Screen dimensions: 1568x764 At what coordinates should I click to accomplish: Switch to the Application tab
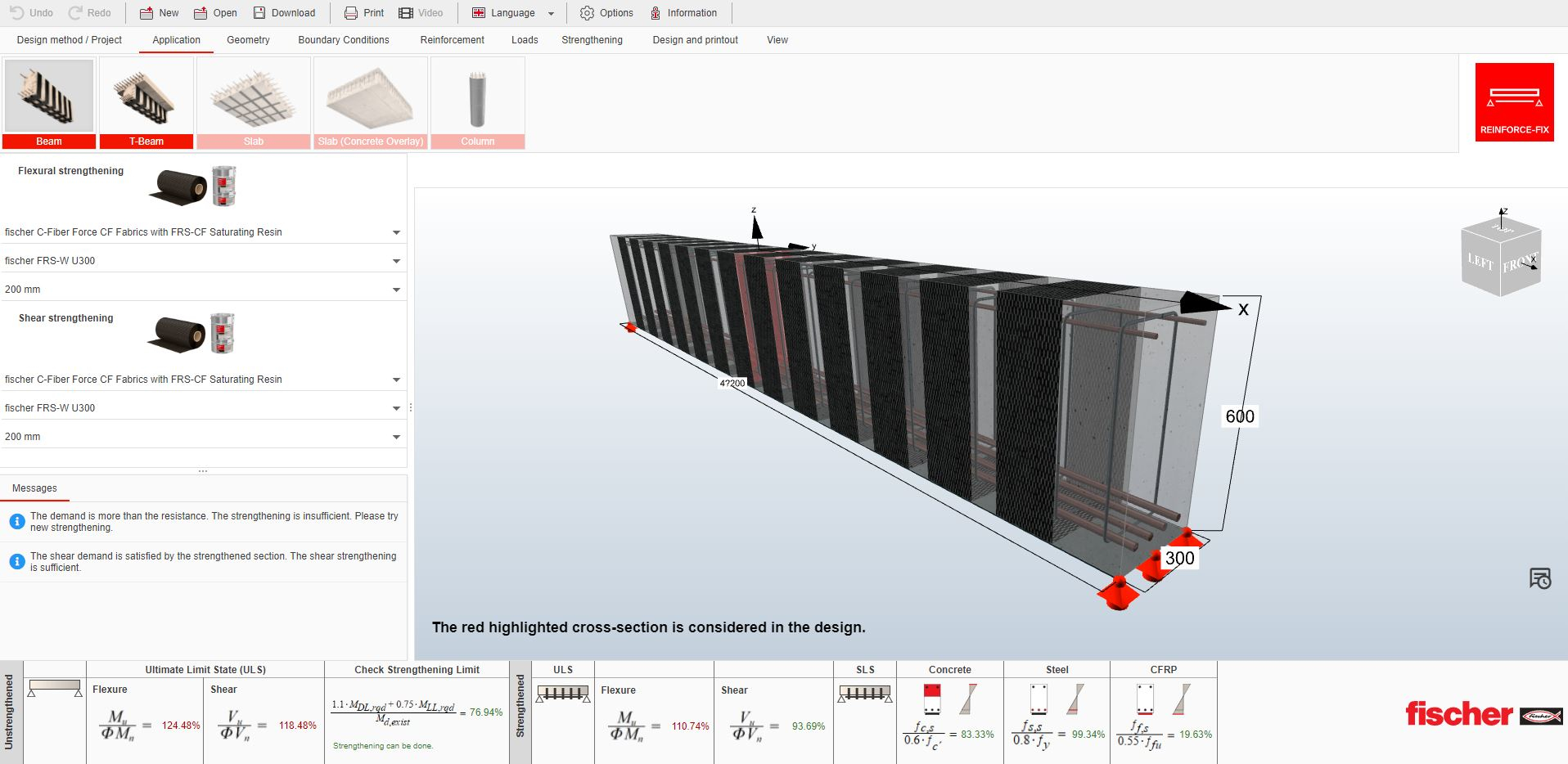click(x=176, y=39)
